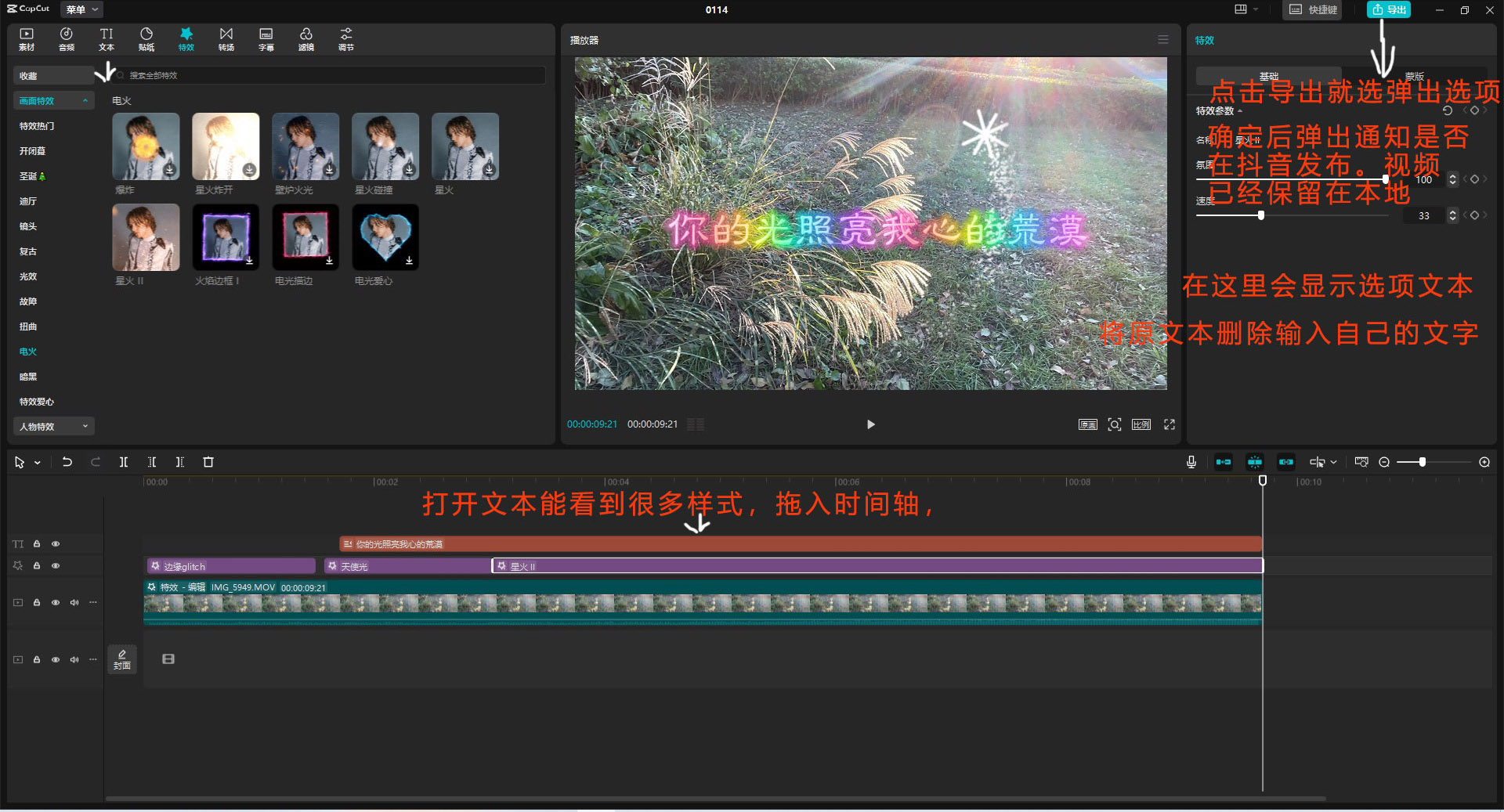This screenshot has height=812, width=1504.
Task: Open the player panel hamburger menu
Action: [1163, 40]
